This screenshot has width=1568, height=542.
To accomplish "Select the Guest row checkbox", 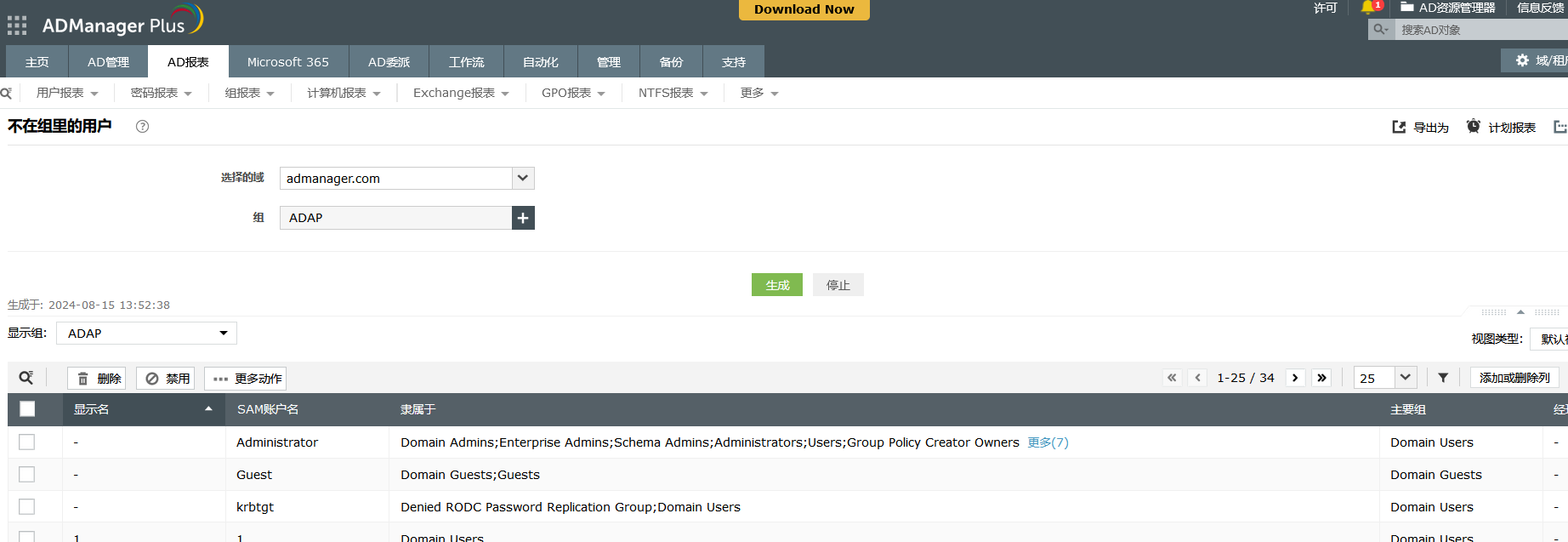I will click(27, 475).
